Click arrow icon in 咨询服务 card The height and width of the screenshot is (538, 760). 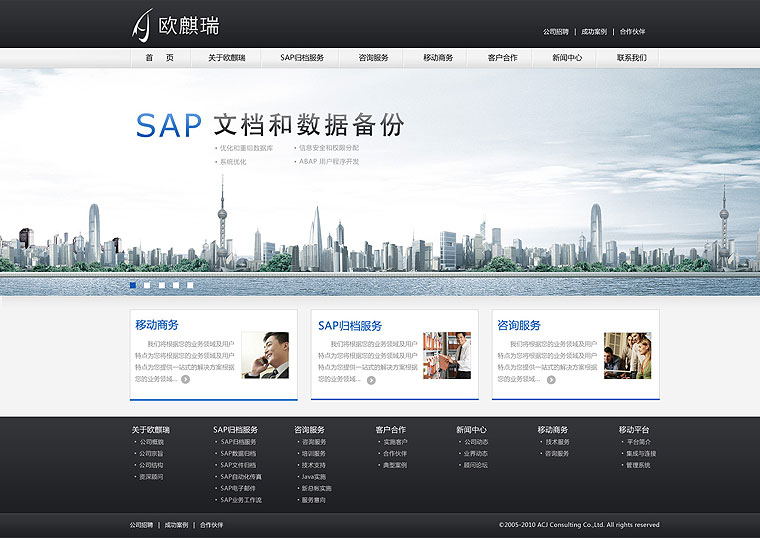coord(551,379)
